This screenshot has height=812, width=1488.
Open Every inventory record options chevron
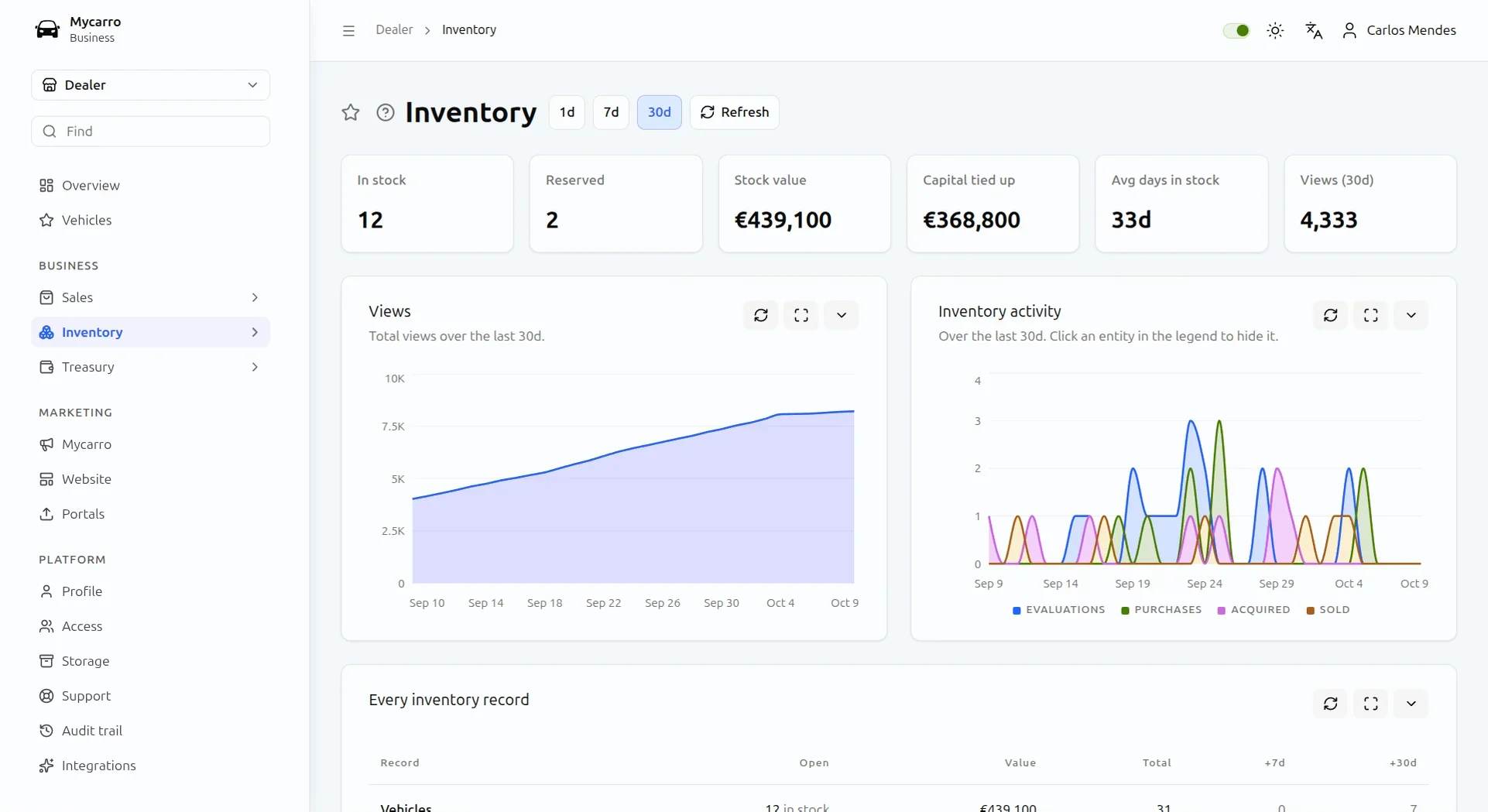pyautogui.click(x=1411, y=704)
